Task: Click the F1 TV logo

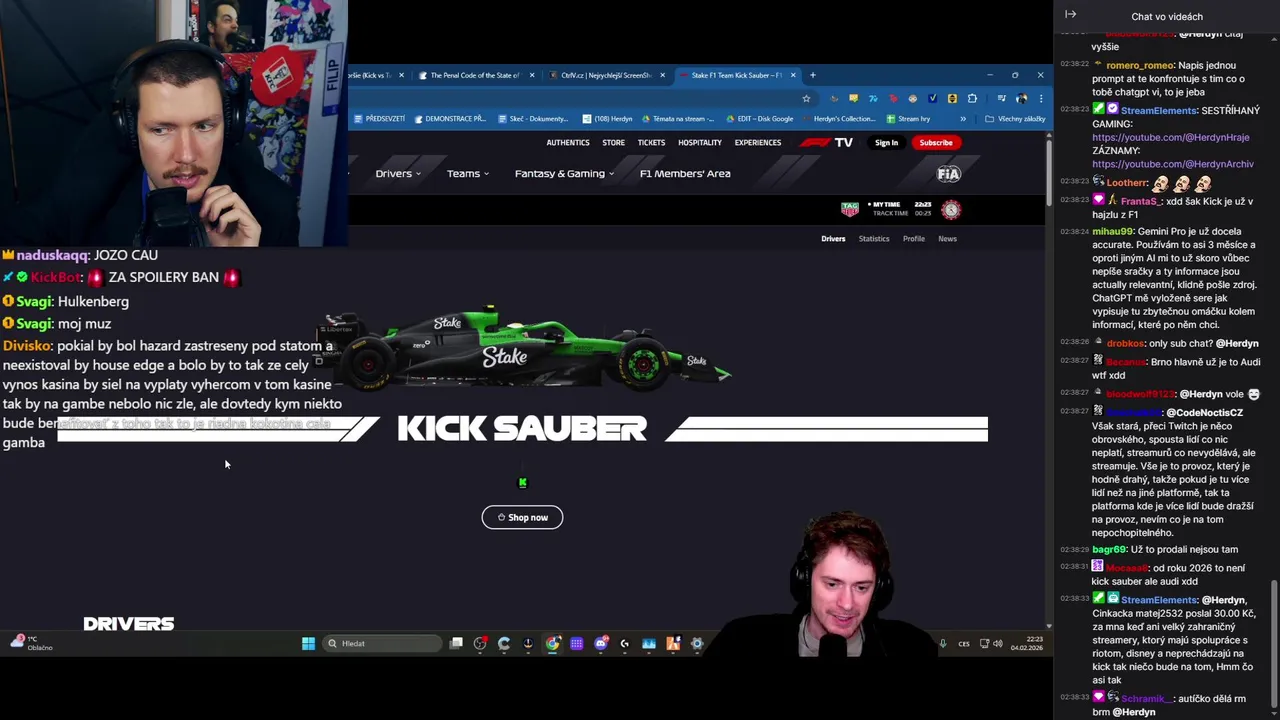Action: coord(826,142)
